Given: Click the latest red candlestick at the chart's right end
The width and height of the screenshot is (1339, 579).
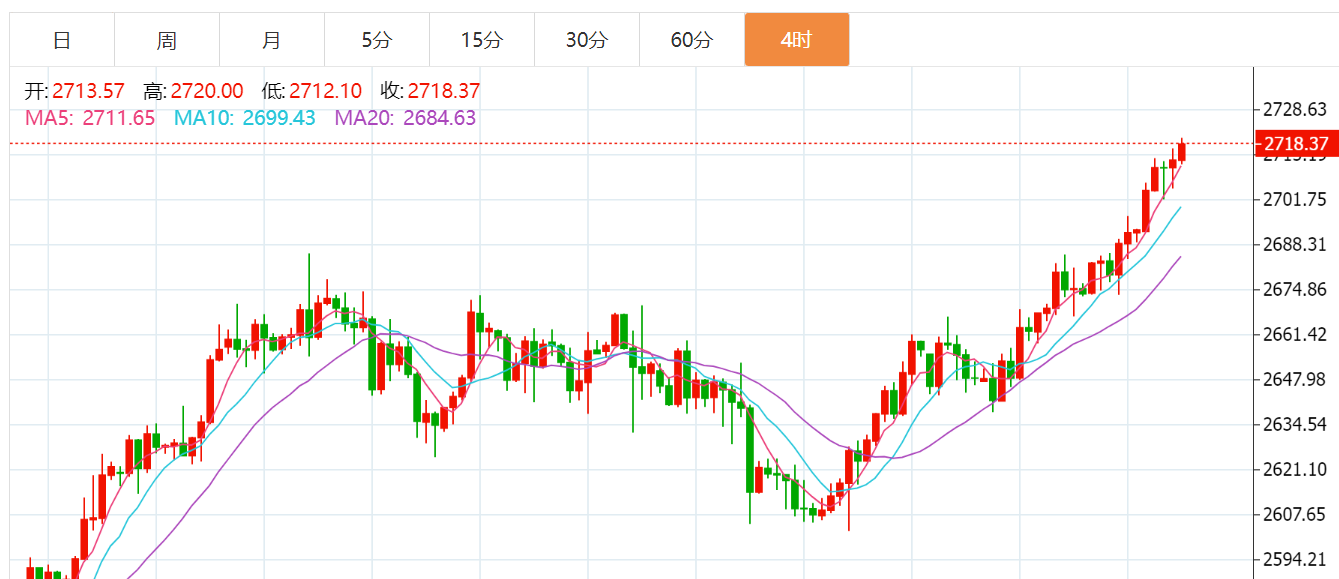Looking at the screenshot, I should (x=1182, y=151).
